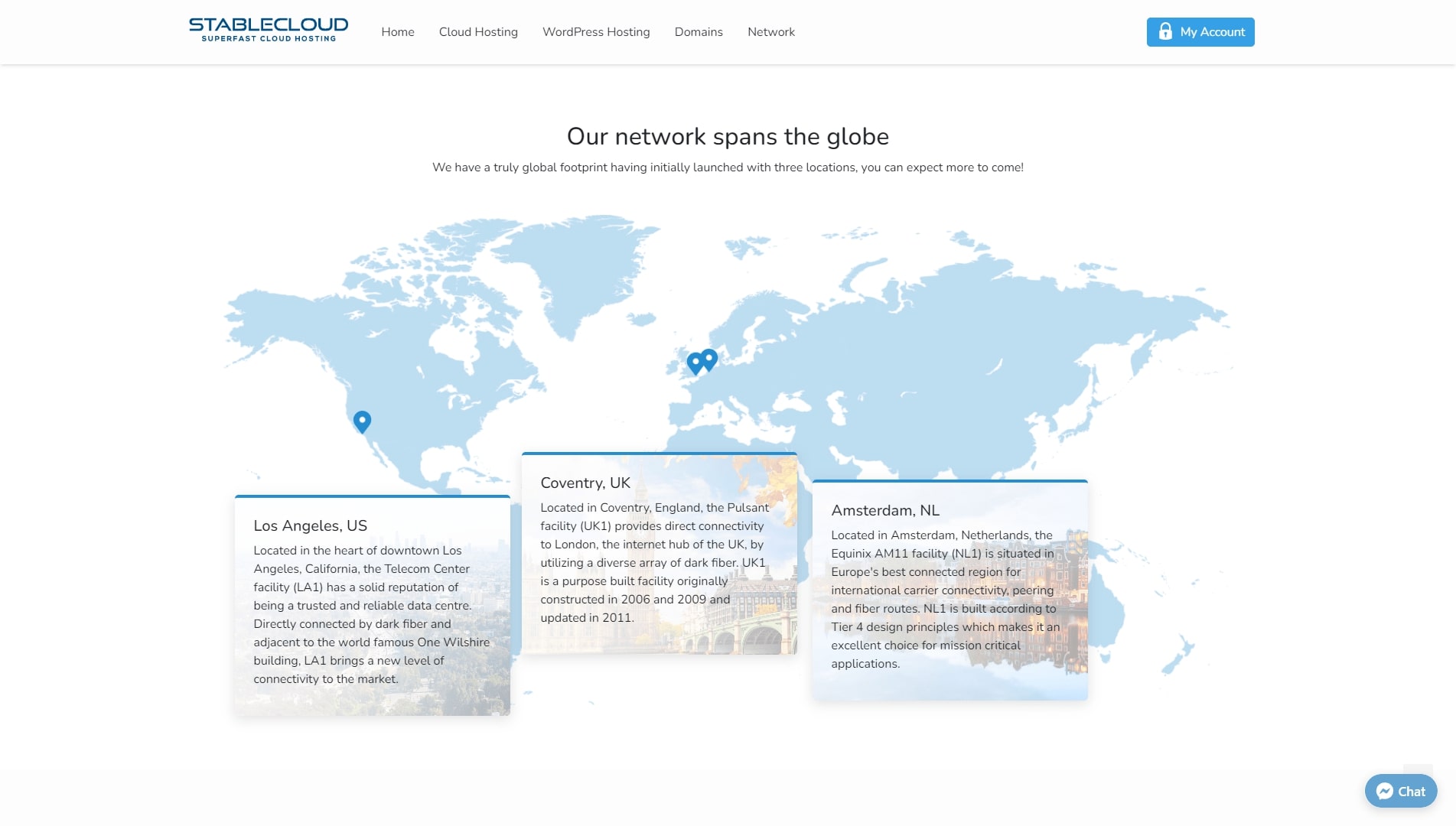Navigate to the Domains page

click(699, 32)
